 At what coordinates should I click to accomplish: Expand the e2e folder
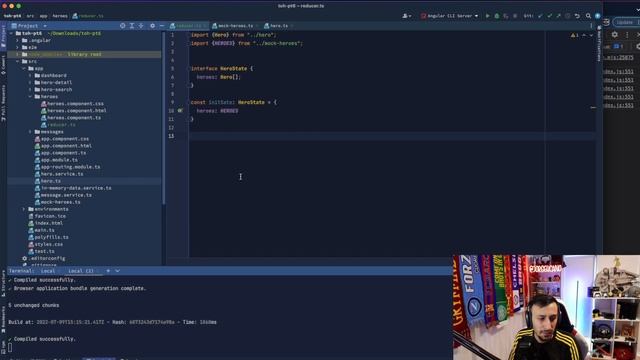click(x=18, y=47)
